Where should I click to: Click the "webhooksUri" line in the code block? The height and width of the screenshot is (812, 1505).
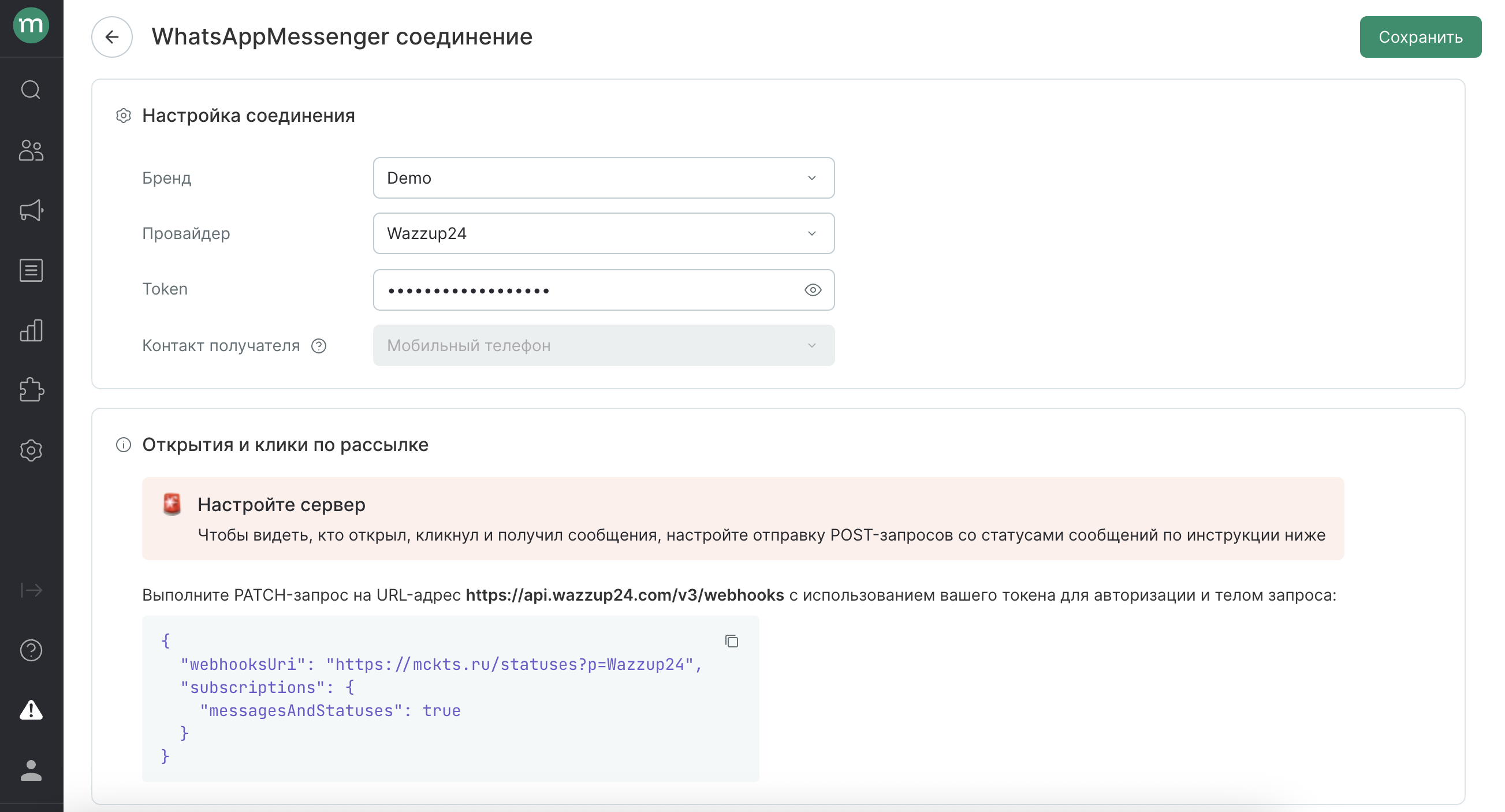click(x=441, y=664)
